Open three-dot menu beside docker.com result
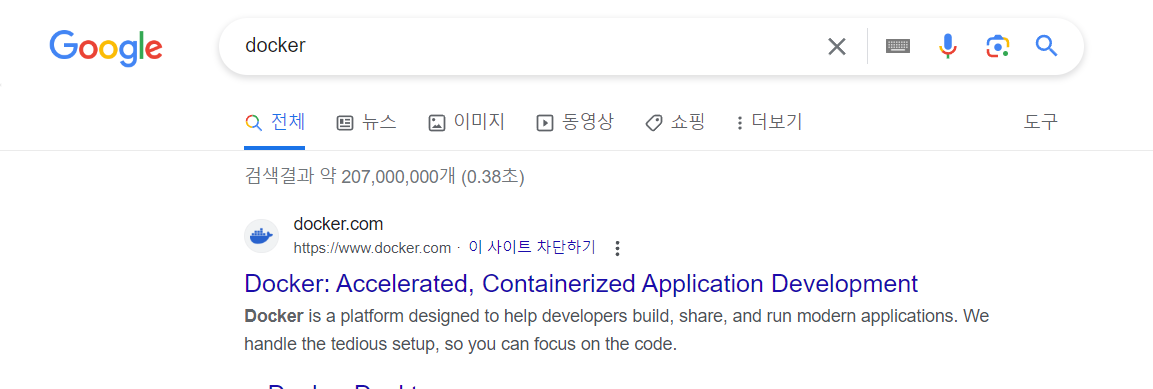The width and height of the screenshot is (1153, 389). (x=618, y=249)
